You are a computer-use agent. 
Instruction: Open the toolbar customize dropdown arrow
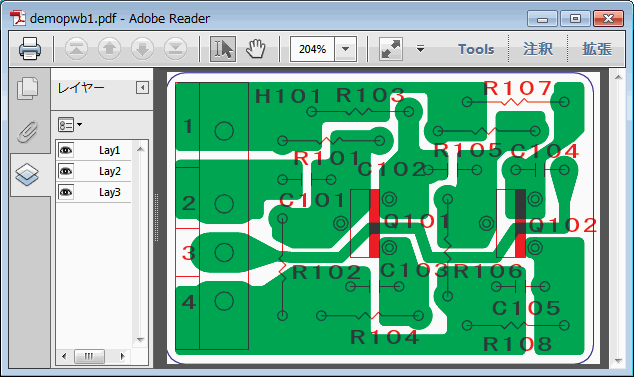click(421, 49)
